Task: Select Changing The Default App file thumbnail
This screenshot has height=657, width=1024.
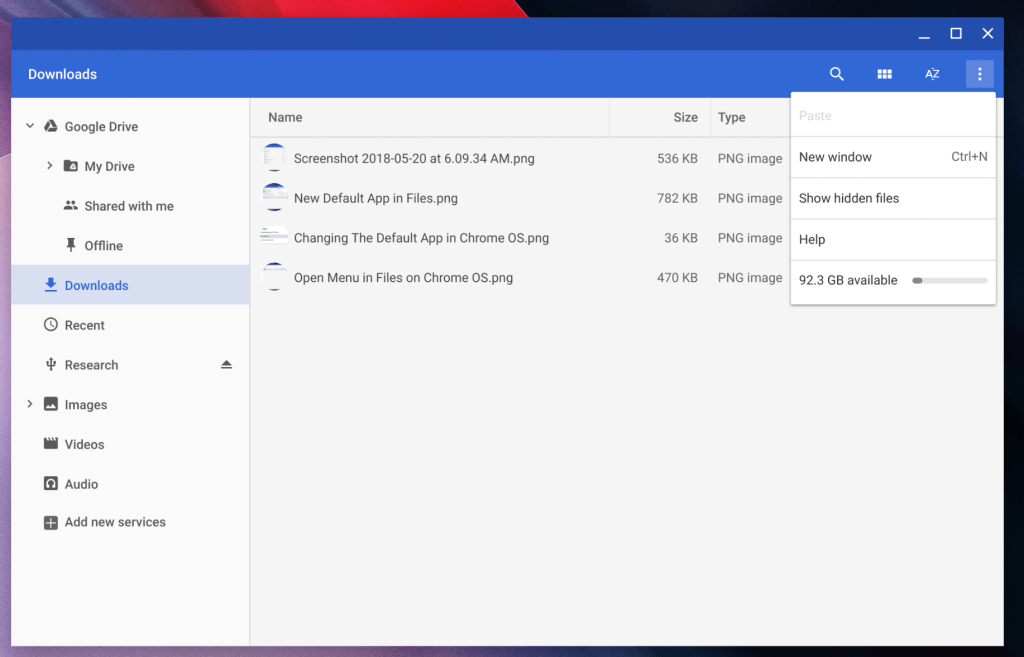Action: click(x=274, y=237)
